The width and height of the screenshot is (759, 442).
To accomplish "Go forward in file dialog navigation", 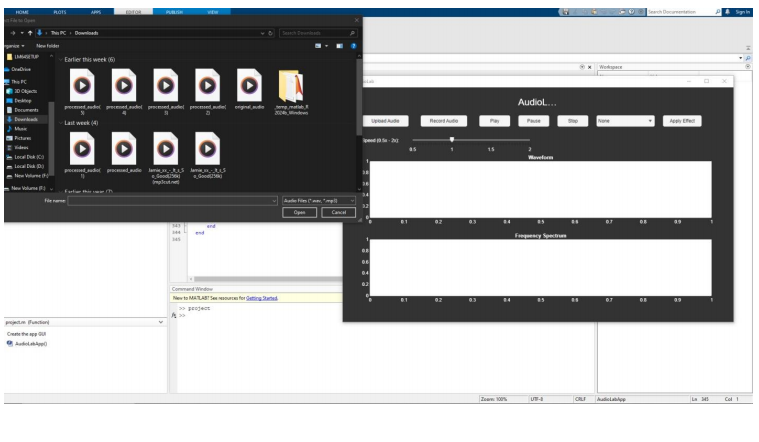I will (x=13, y=33).
